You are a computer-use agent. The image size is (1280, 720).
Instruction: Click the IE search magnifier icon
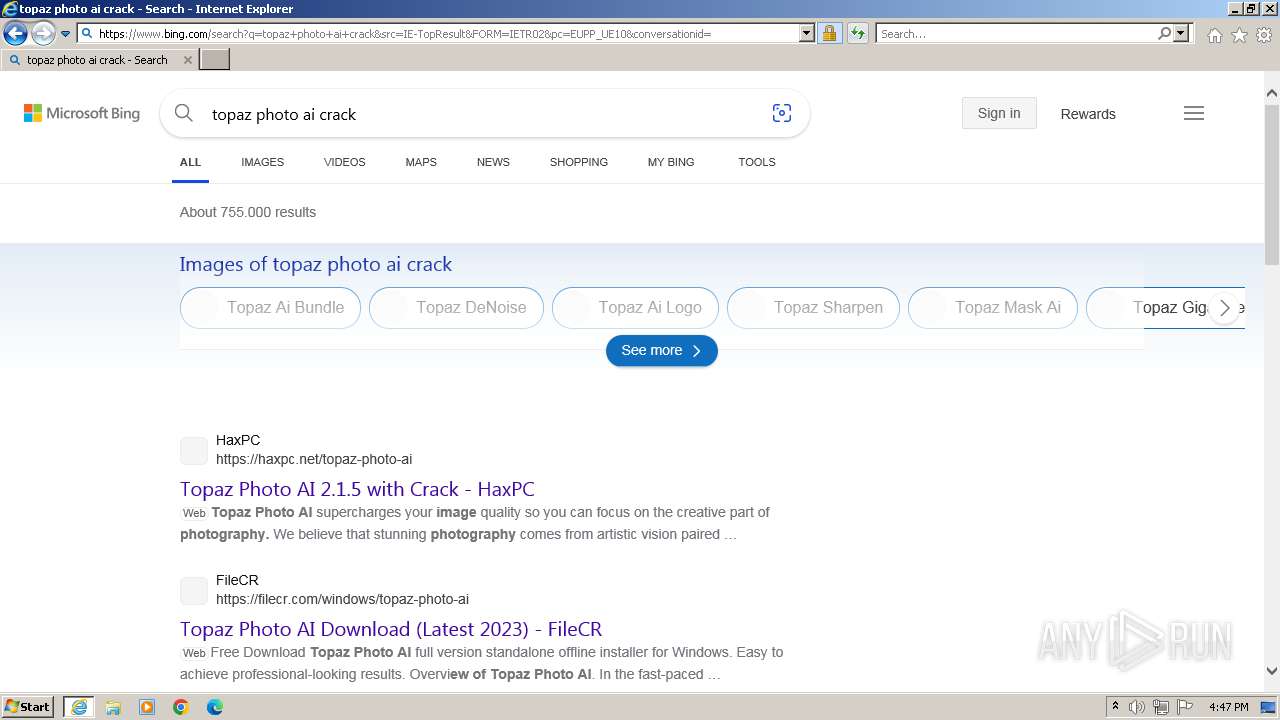pos(1164,34)
